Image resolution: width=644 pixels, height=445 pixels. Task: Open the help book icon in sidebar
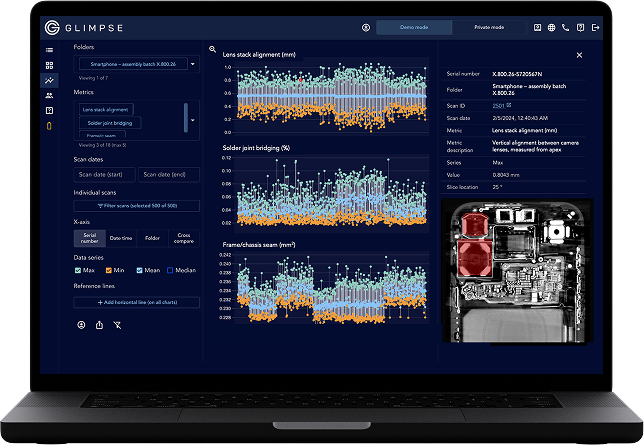[49, 111]
